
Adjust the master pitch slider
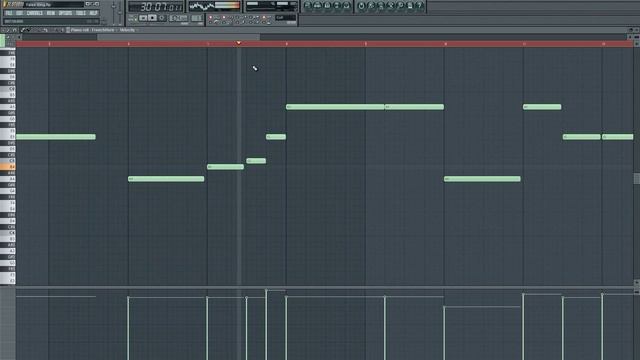click(x=120, y=13)
